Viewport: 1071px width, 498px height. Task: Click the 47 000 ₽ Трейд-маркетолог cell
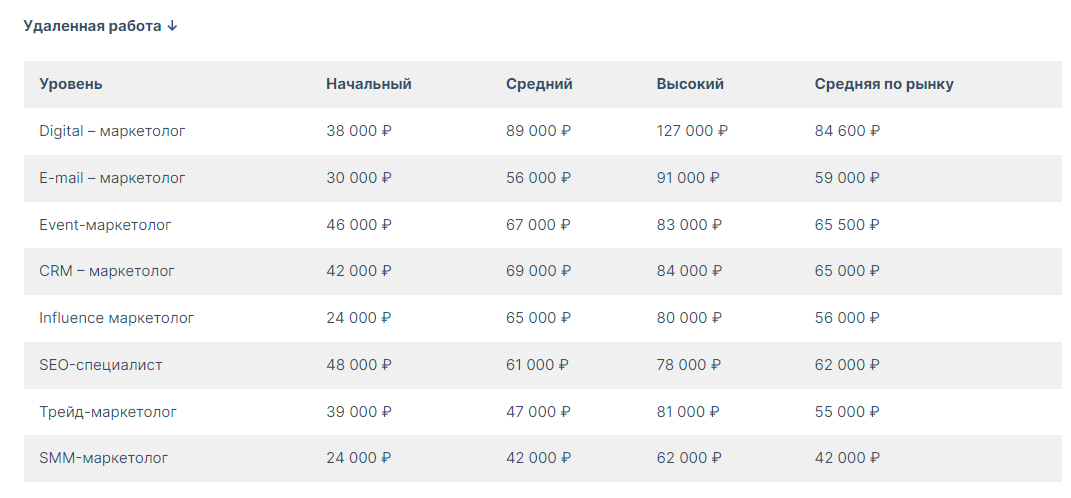[x=538, y=412]
